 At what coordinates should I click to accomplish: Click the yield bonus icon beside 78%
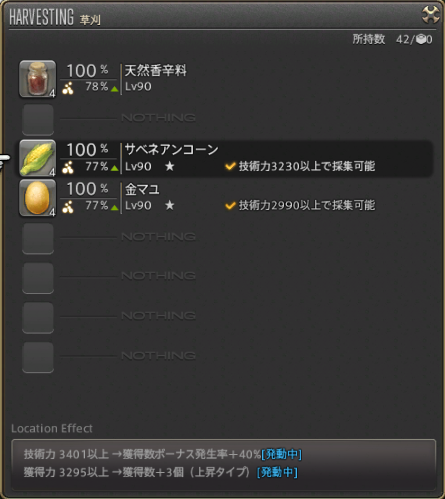68,89
